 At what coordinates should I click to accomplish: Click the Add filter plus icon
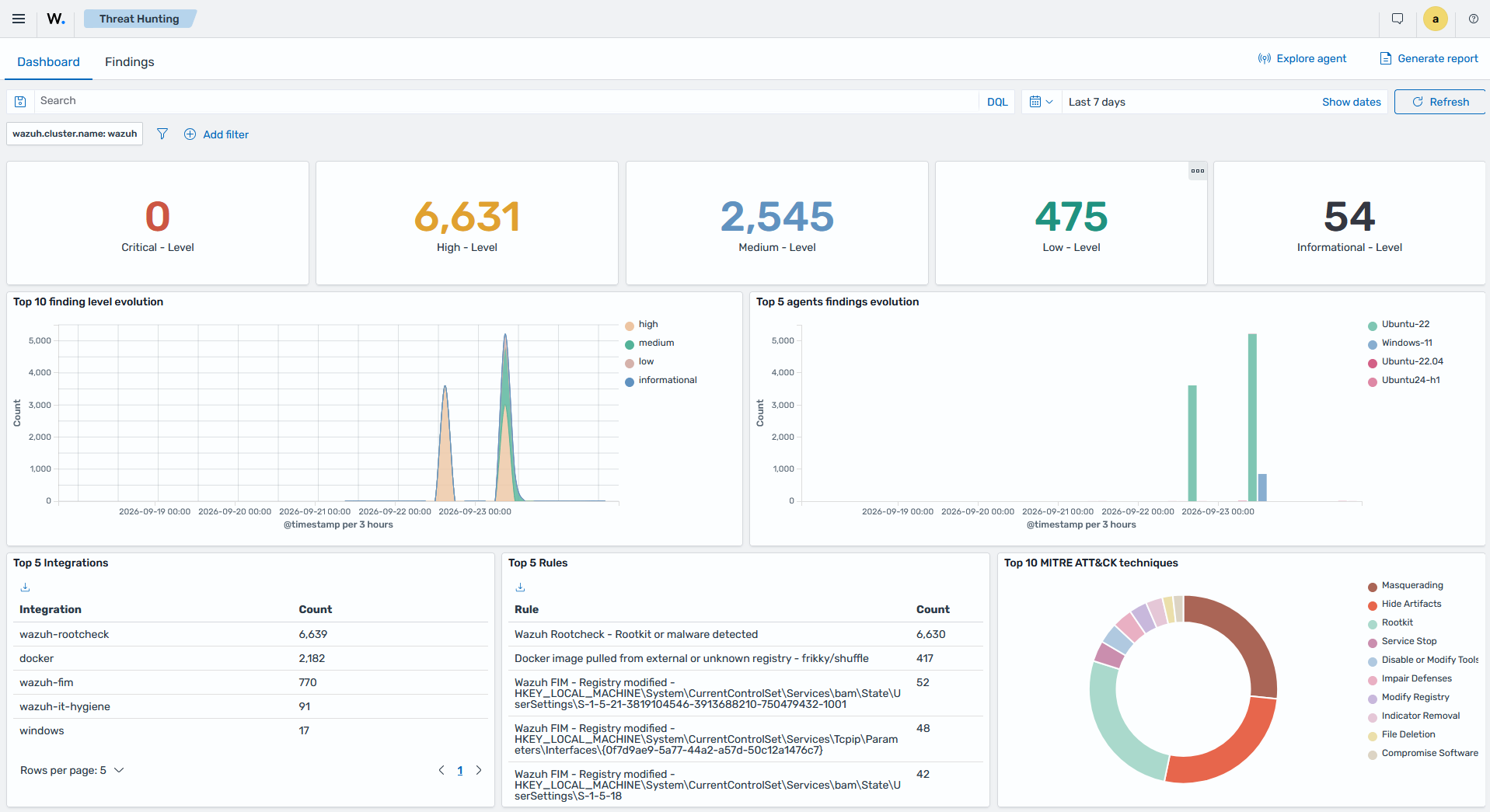pyautogui.click(x=190, y=134)
